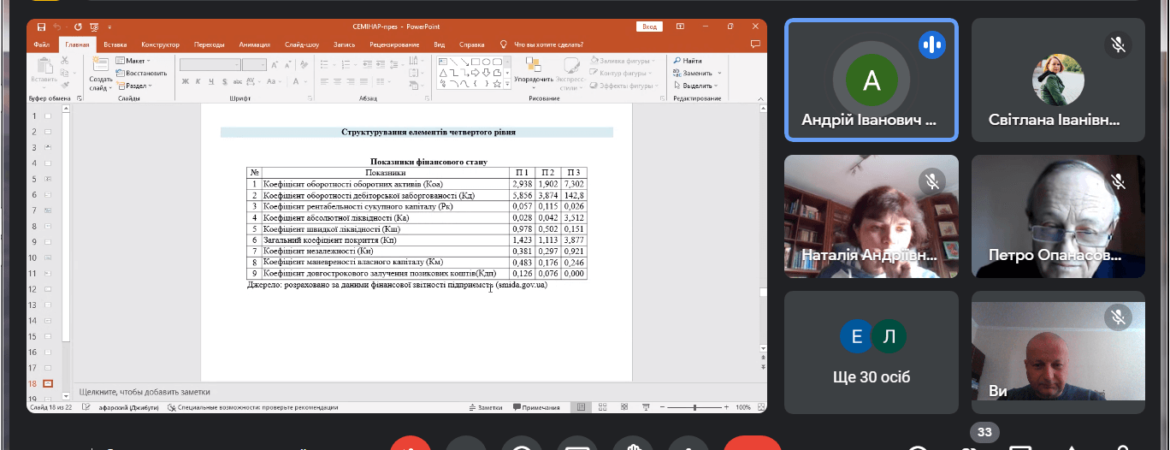This screenshot has height=450, width=1170.
Task: Switch to the Конструктор ribbon tab
Action: click(x=160, y=45)
